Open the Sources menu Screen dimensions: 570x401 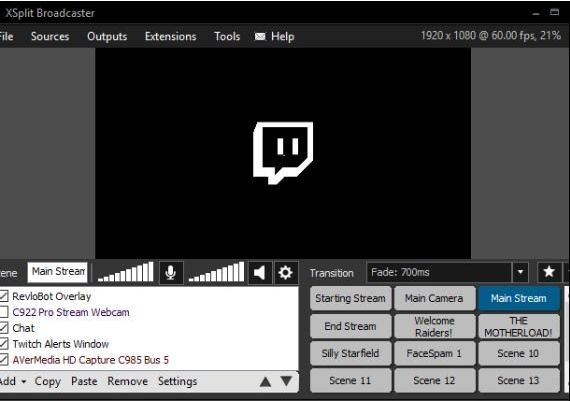point(50,36)
